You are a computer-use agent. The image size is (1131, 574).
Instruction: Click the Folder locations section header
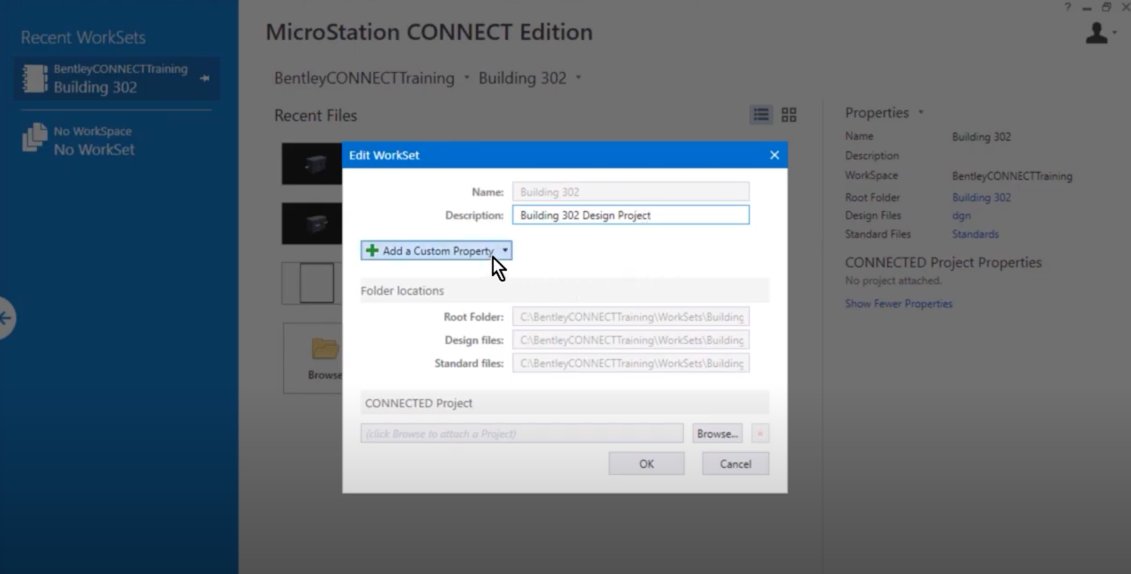565,291
